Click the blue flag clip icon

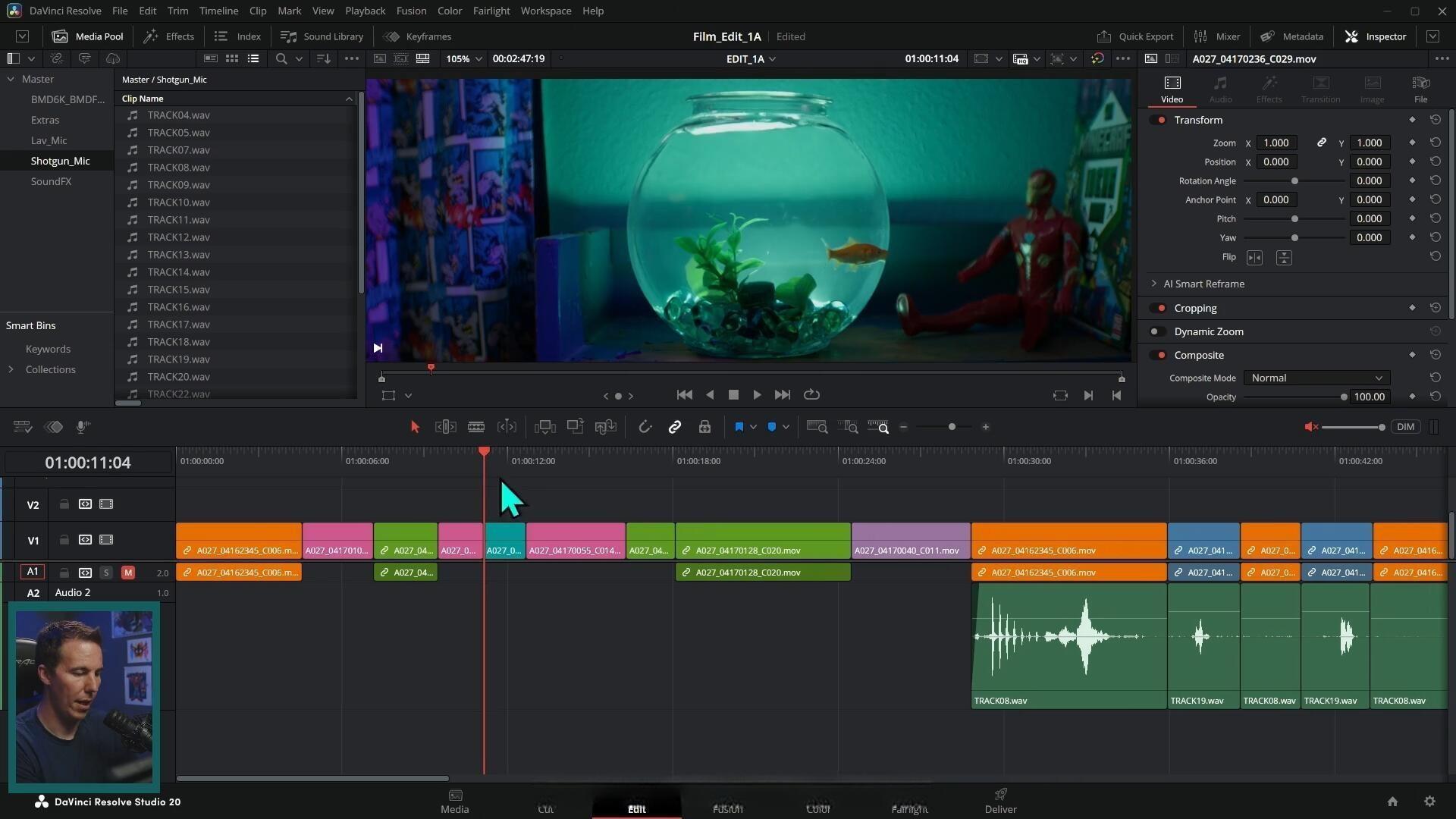[739, 427]
